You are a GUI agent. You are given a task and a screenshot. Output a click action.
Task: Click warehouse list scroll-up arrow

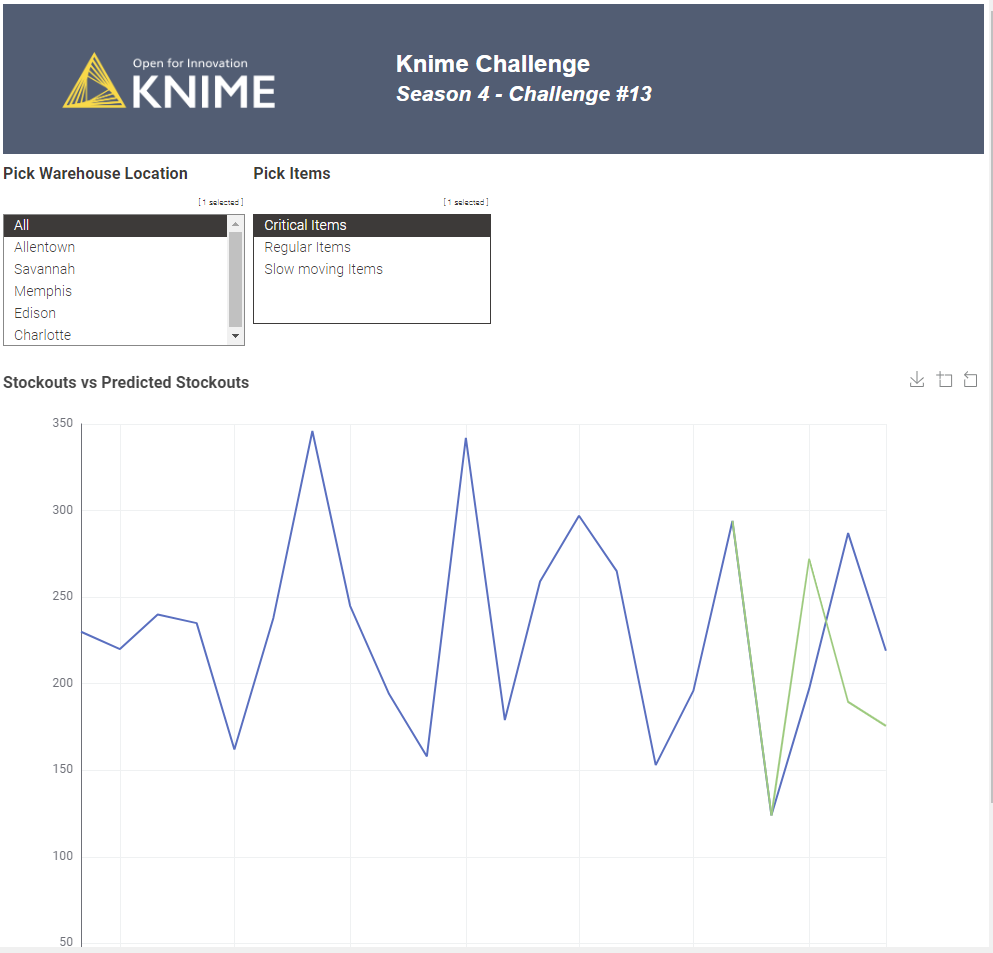[236, 224]
